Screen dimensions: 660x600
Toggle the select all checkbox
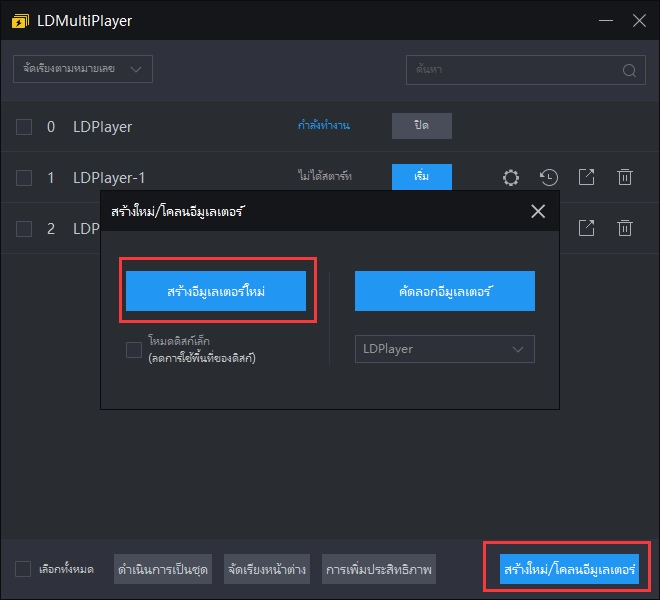tap(24, 569)
